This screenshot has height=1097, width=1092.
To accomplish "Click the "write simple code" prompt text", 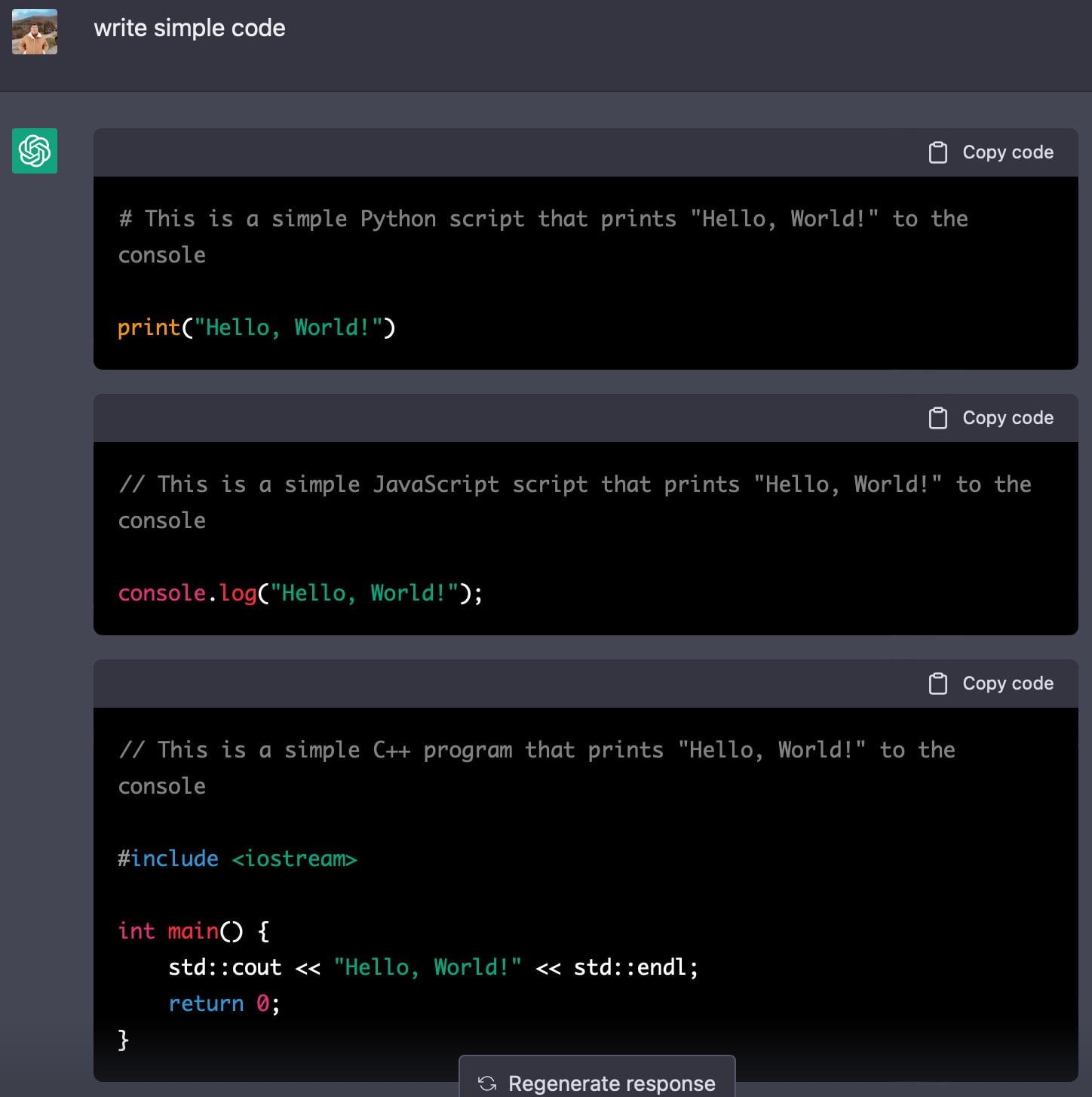I will click(189, 29).
